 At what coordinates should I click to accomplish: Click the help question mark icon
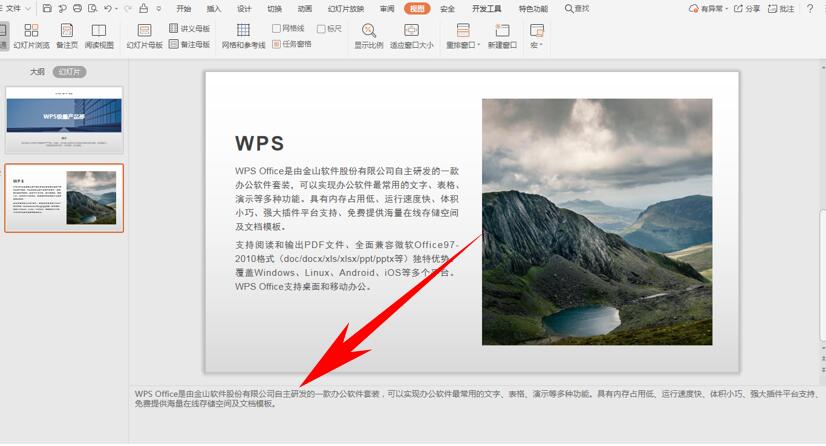pyautogui.click(x=810, y=8)
